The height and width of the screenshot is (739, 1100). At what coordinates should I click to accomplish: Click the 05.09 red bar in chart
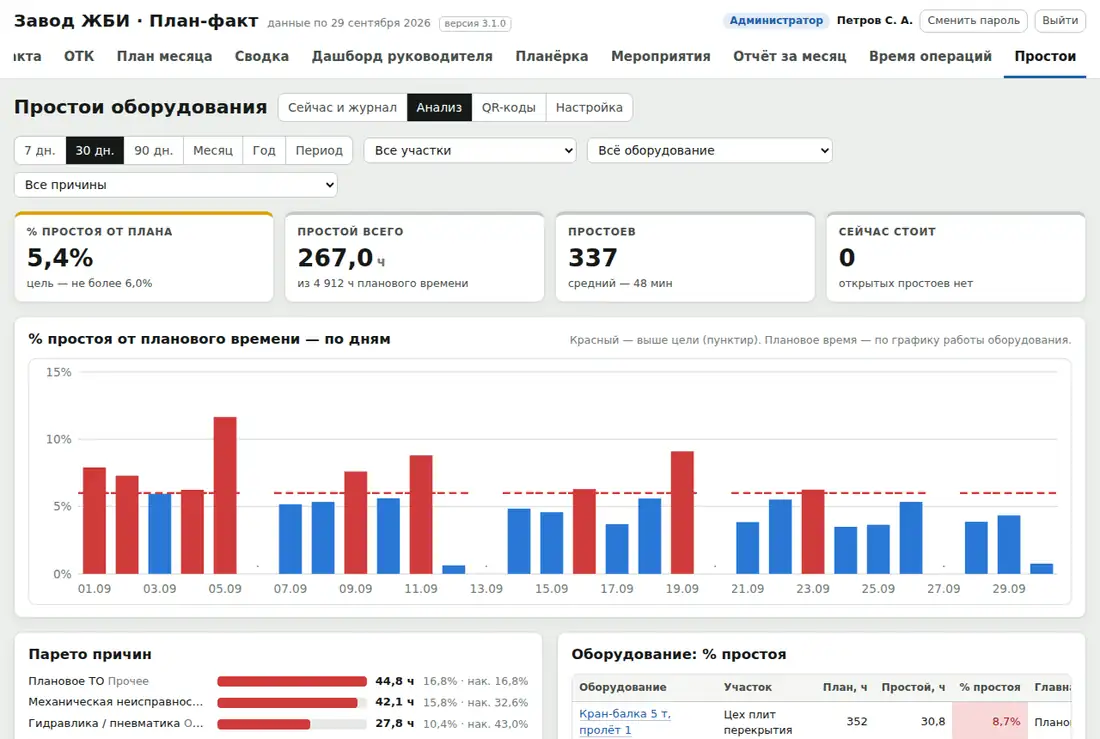pyautogui.click(x=225, y=495)
